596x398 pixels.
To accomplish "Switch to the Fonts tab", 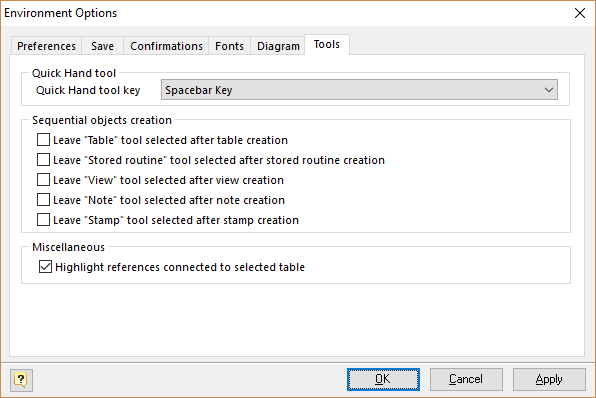I will tap(229, 46).
